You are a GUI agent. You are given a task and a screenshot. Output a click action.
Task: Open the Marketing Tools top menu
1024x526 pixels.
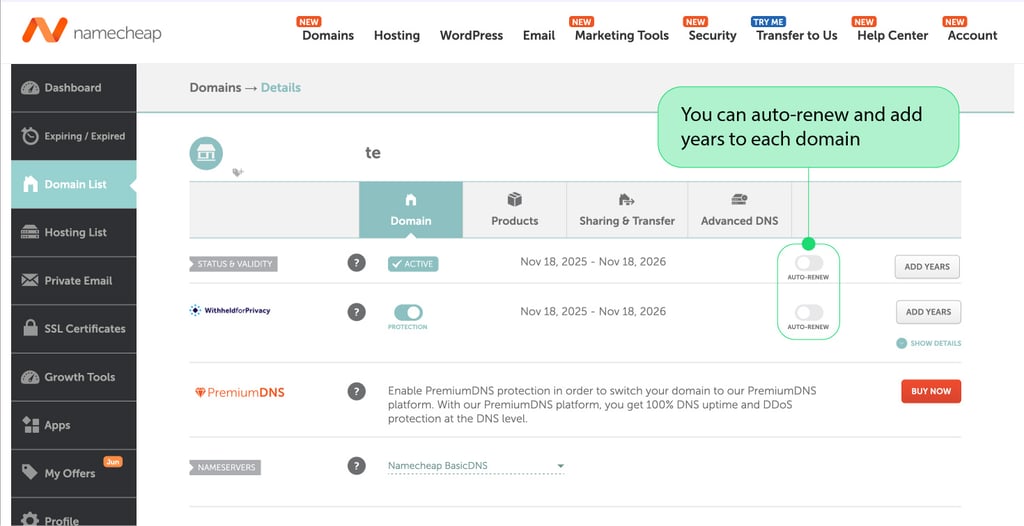(x=622, y=35)
